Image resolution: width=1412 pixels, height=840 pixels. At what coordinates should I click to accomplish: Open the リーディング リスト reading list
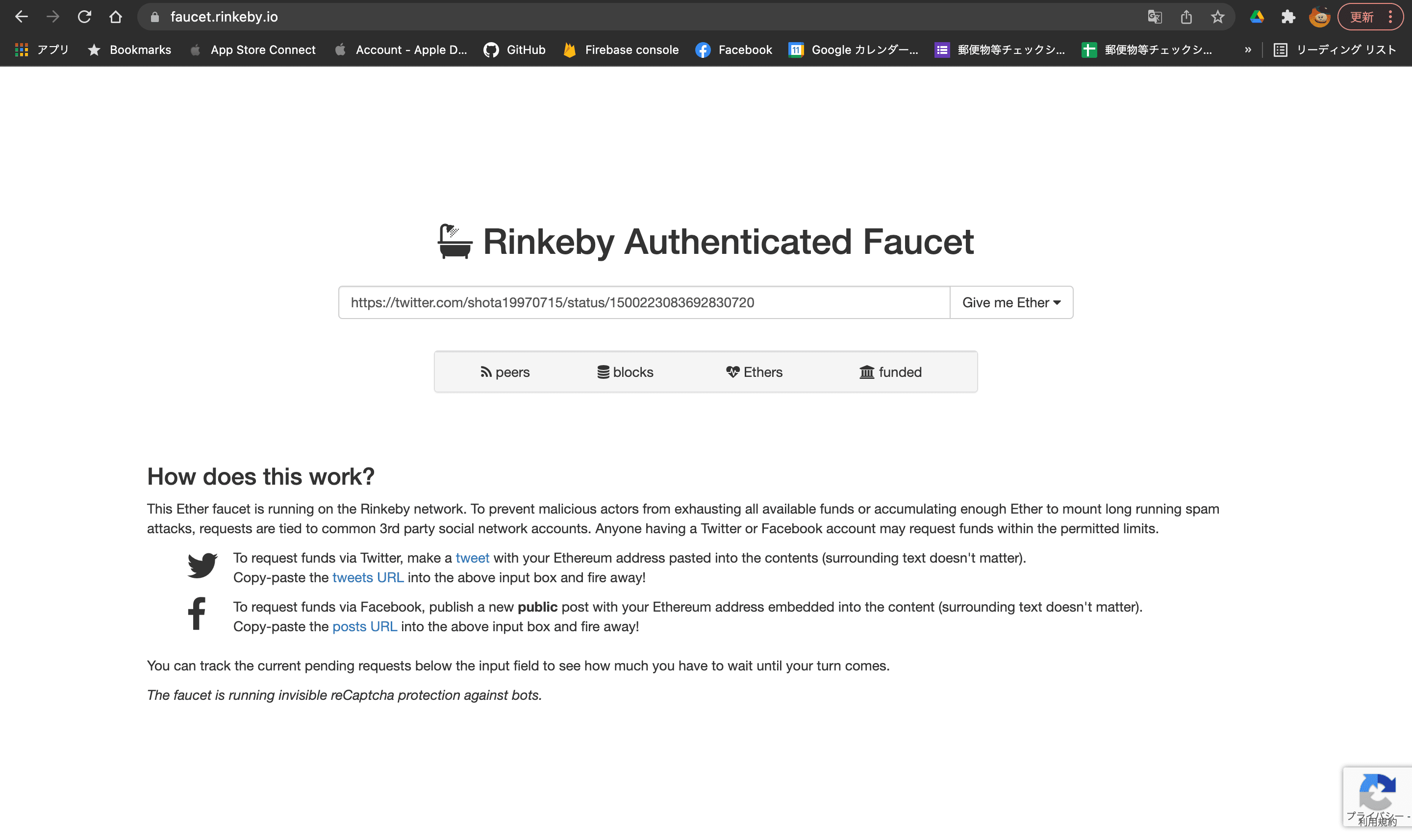[1335, 50]
